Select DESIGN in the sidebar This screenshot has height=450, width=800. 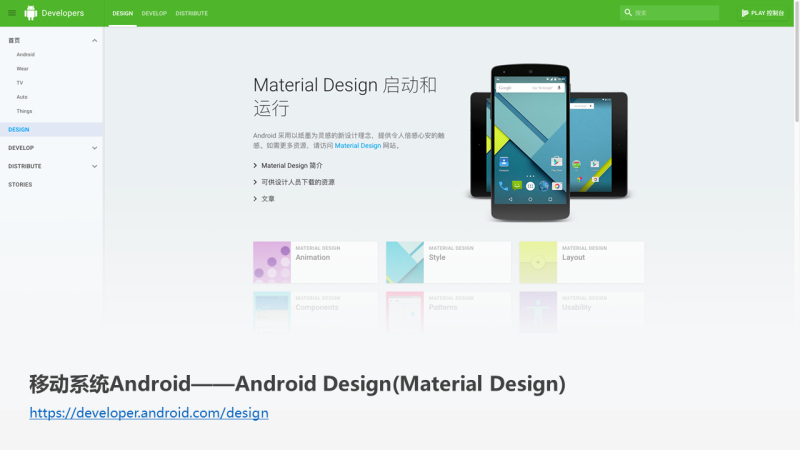point(51,130)
